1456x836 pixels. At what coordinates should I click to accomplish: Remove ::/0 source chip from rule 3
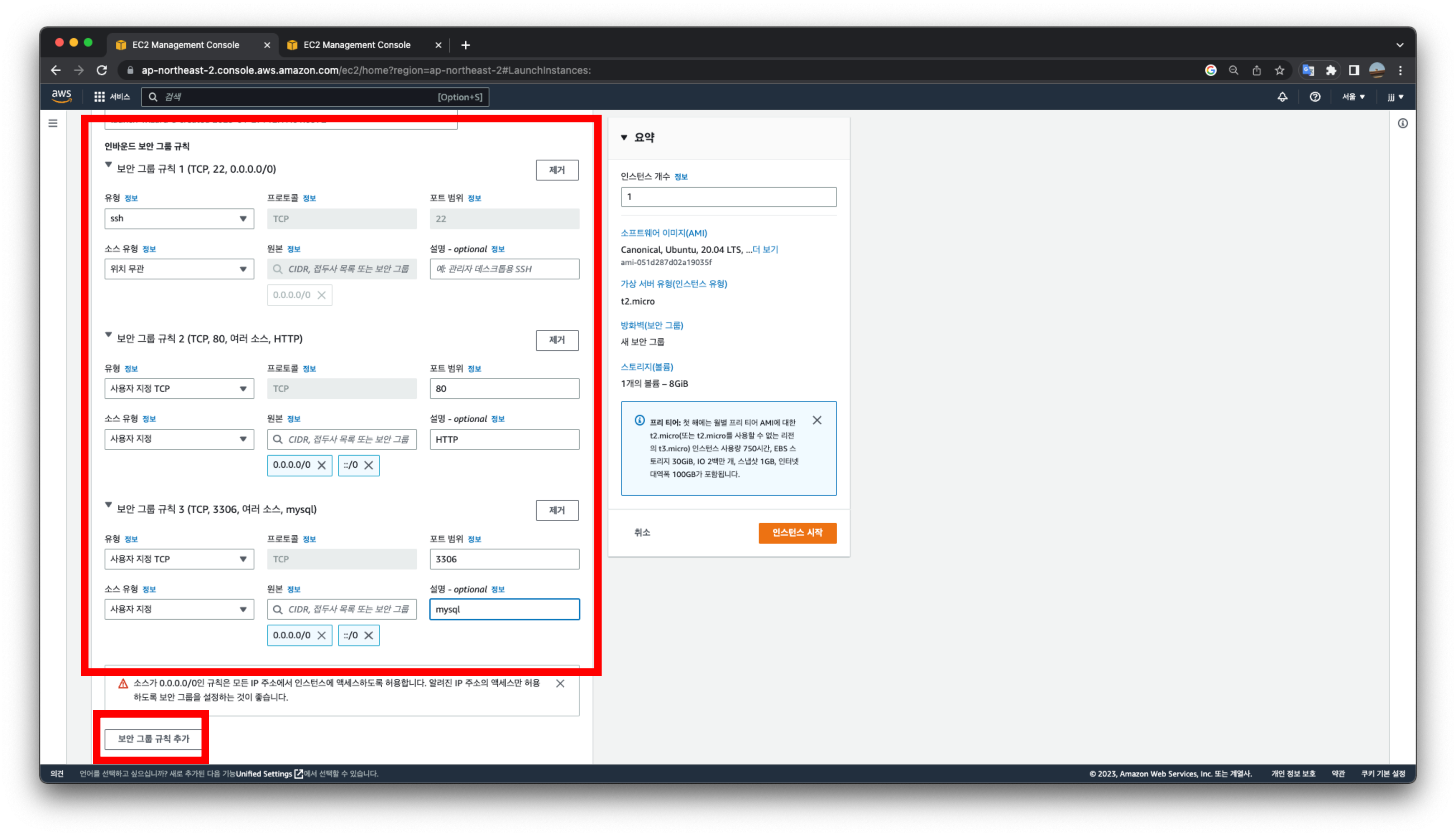point(369,635)
